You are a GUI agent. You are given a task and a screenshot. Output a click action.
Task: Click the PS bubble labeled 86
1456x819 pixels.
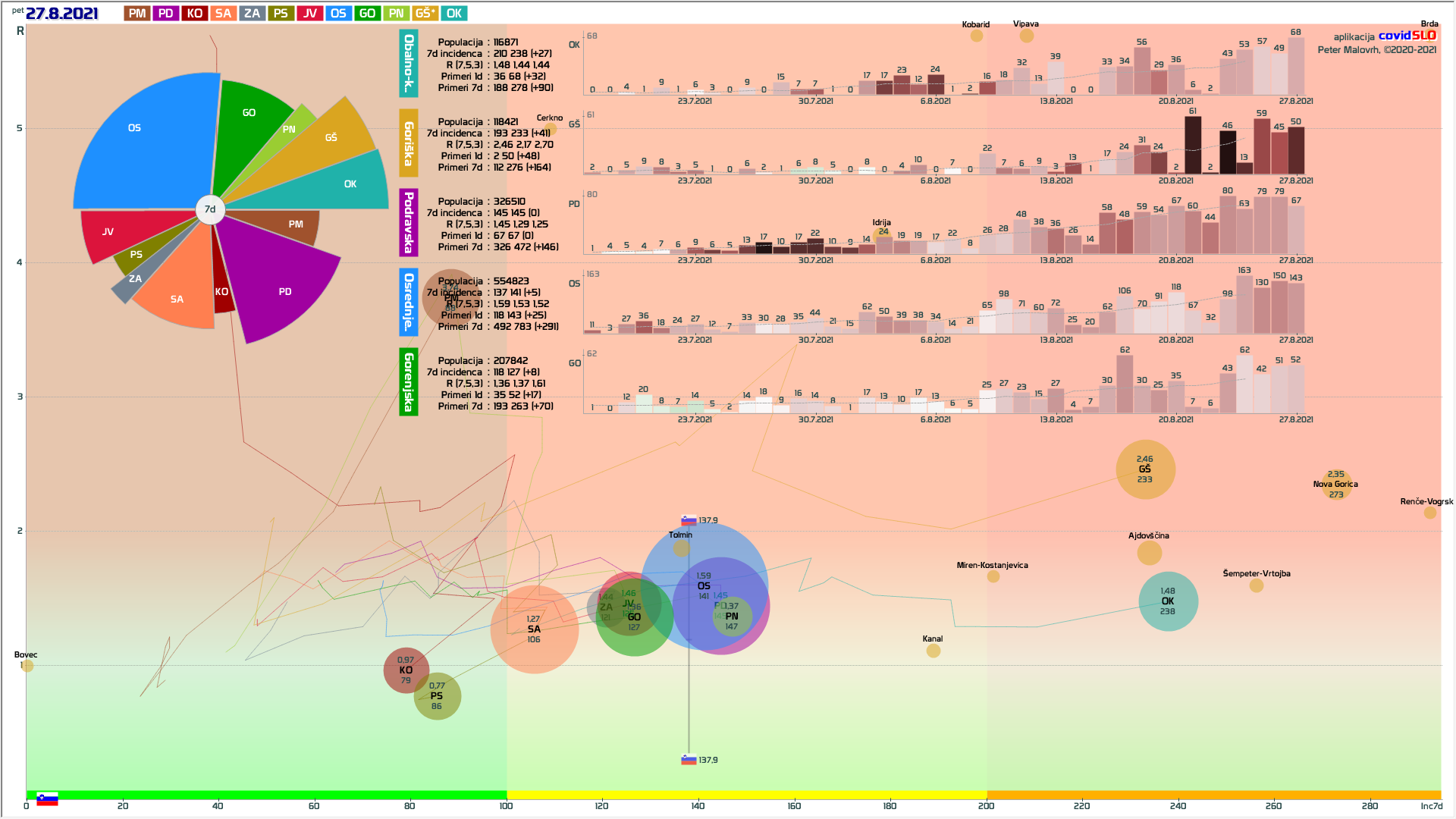437,696
